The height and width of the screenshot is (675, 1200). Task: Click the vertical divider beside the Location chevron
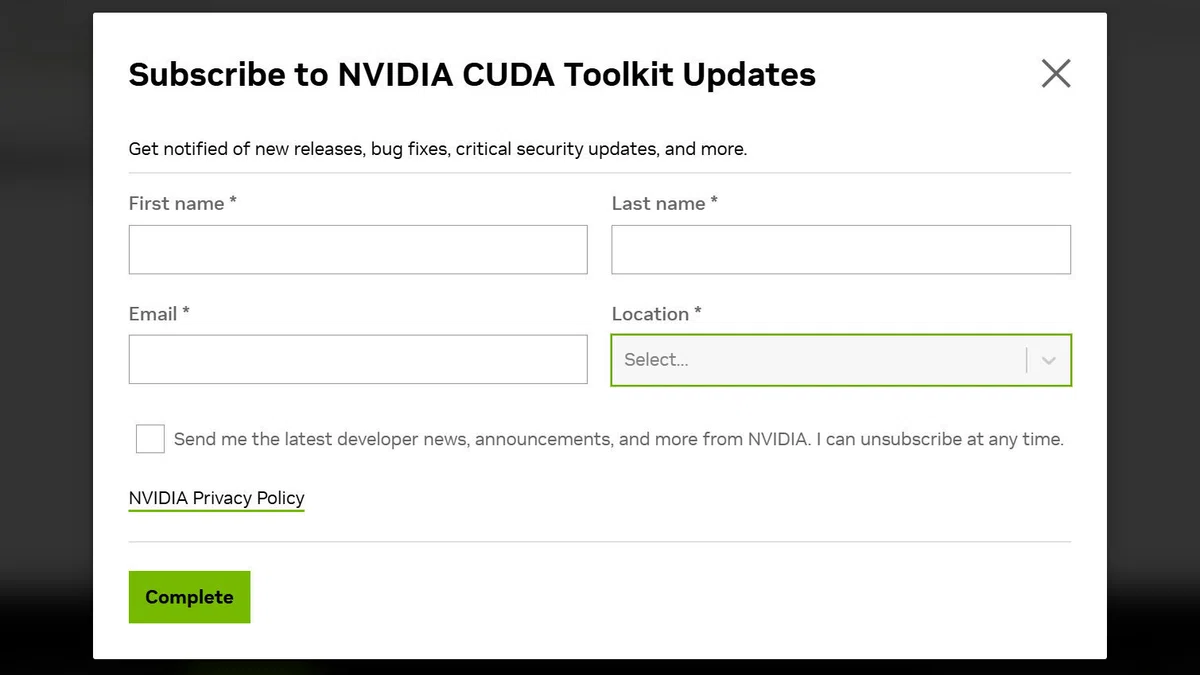pos(1027,360)
